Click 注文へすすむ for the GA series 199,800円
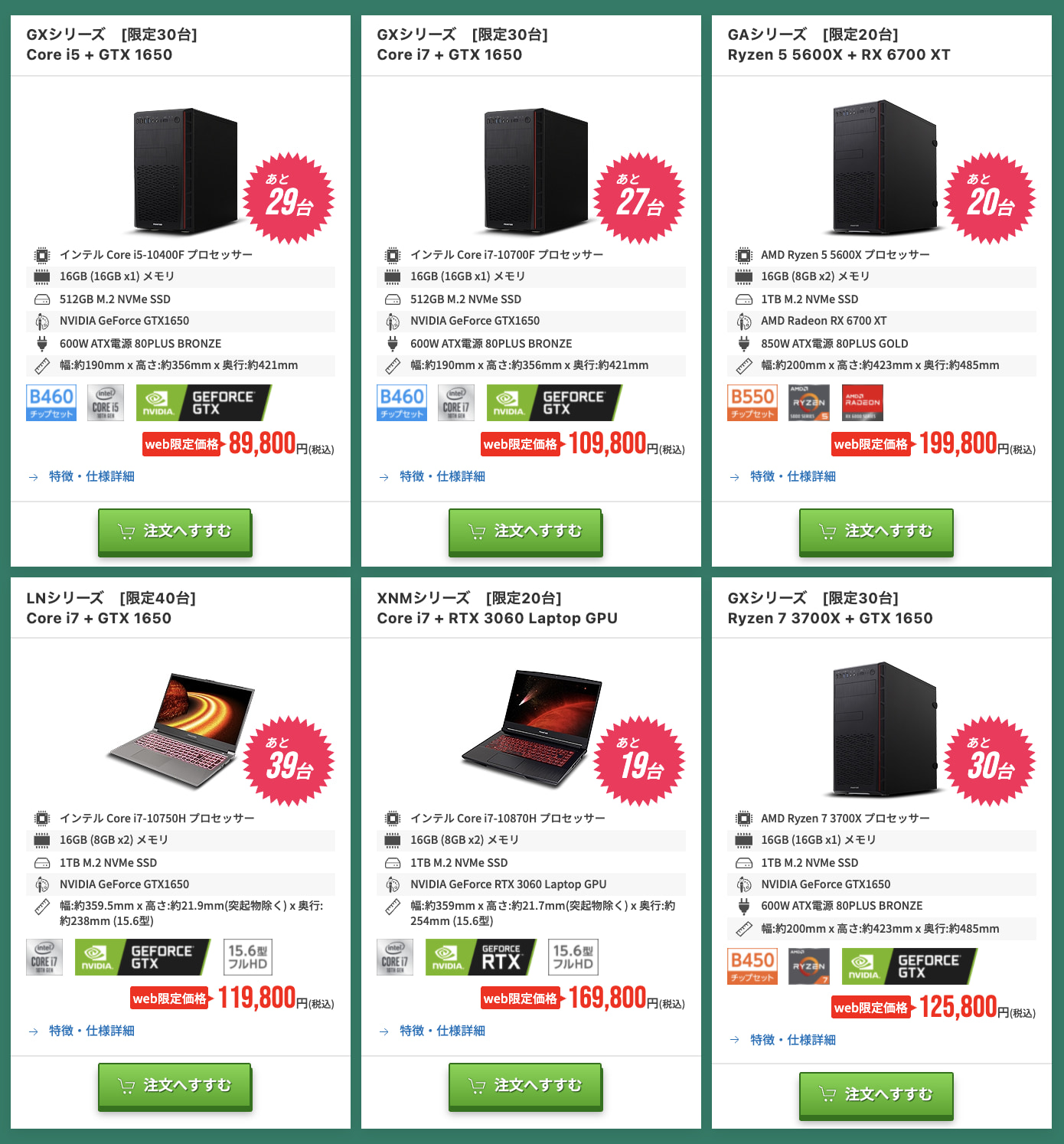 (876, 531)
